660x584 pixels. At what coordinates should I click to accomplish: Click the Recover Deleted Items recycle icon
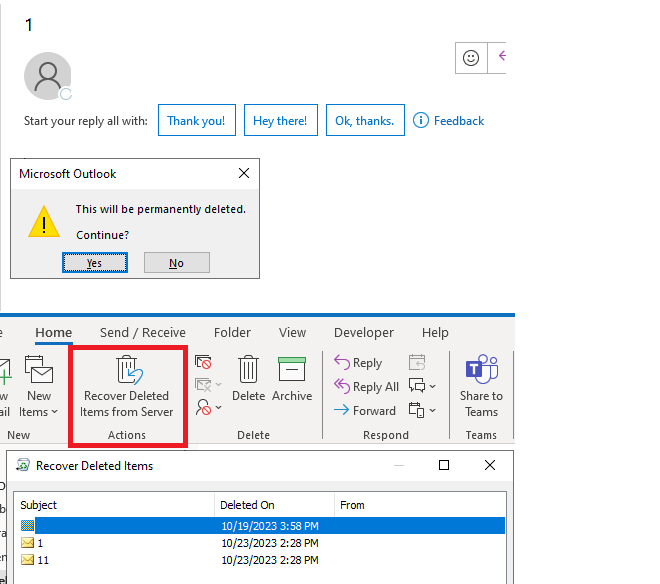23,465
